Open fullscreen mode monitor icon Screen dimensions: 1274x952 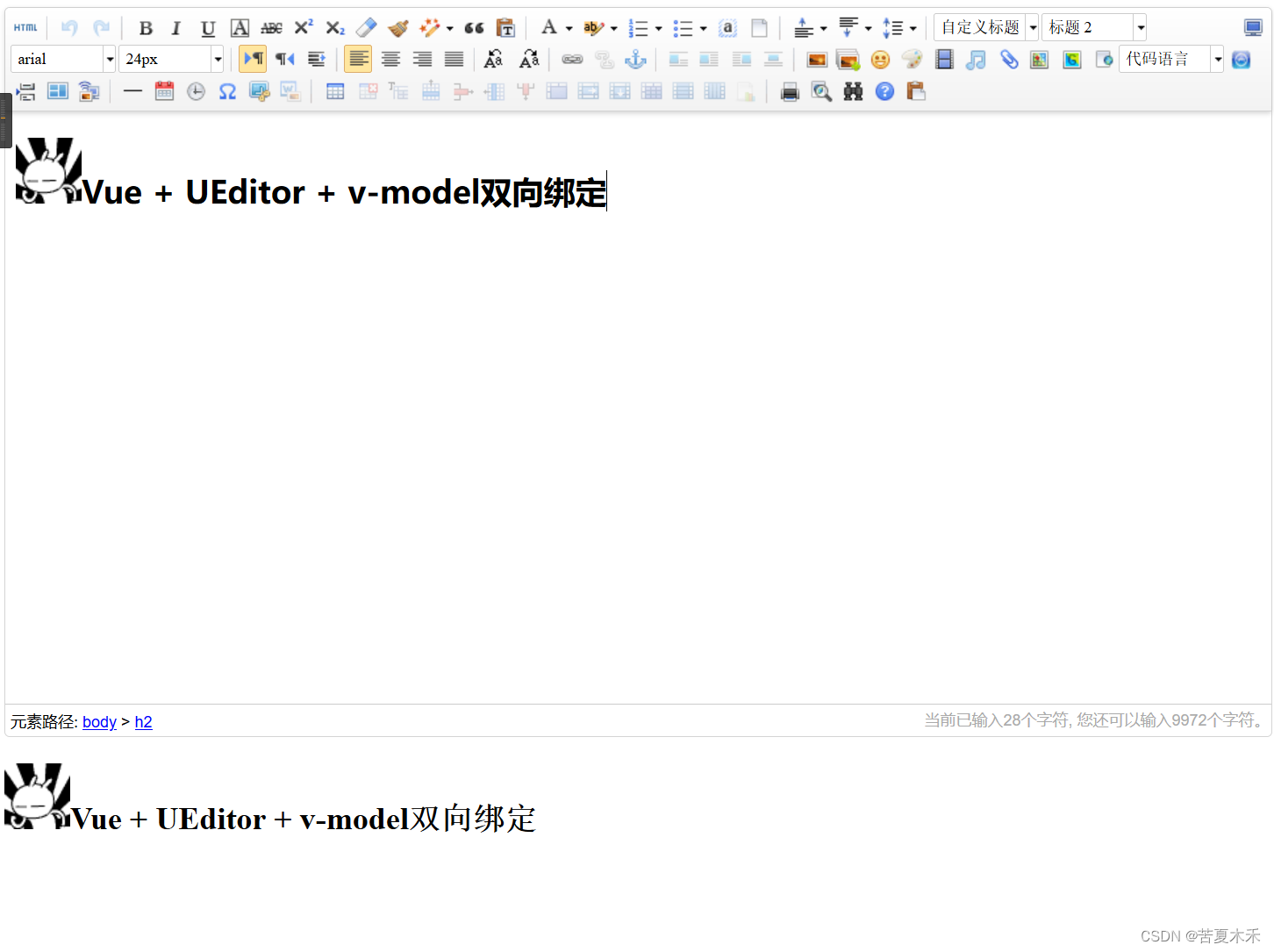(1253, 28)
